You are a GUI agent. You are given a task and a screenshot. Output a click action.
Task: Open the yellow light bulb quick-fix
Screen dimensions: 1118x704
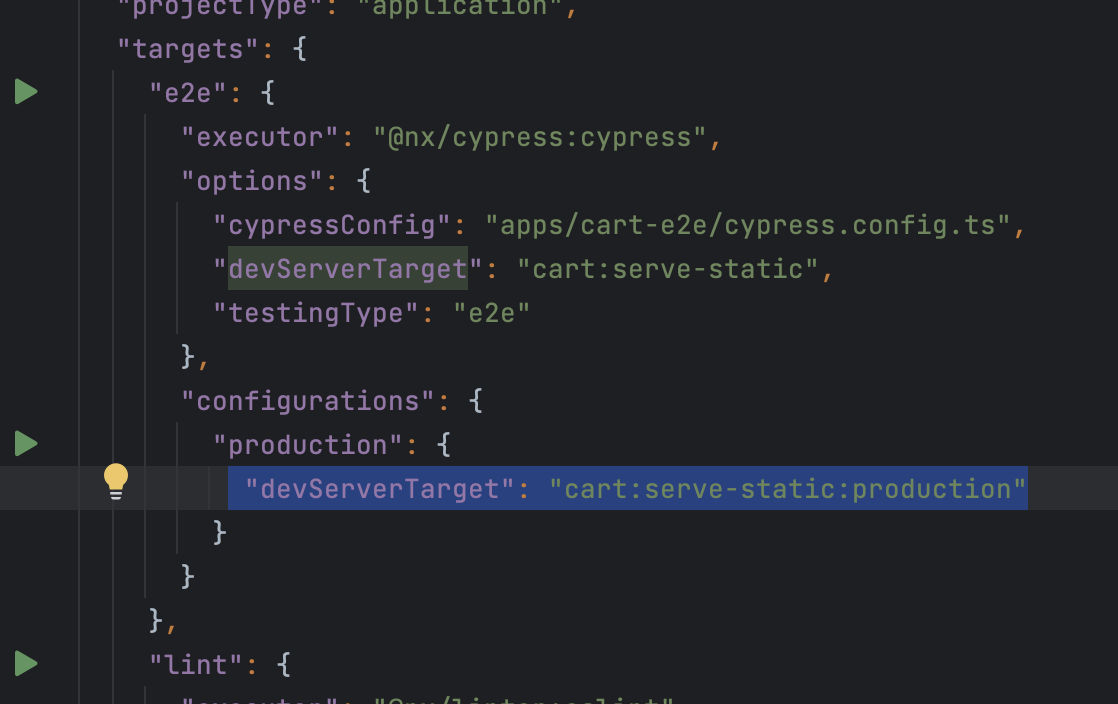(x=116, y=481)
